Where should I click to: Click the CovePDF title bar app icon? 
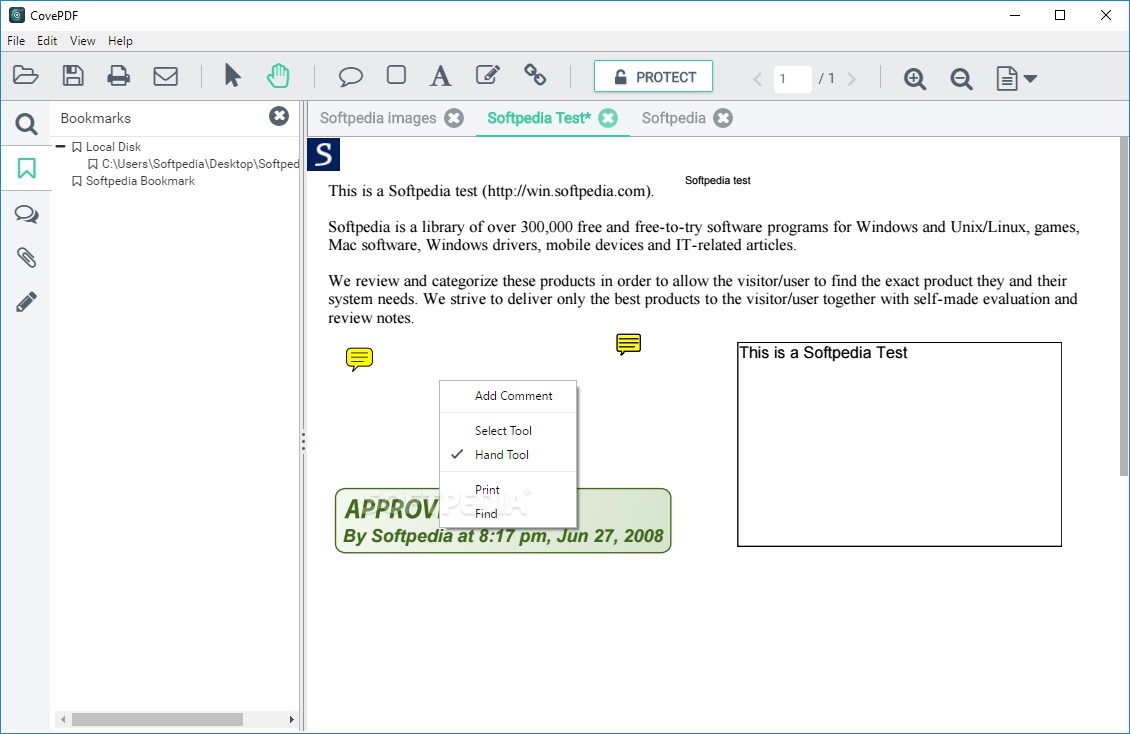click(17, 14)
